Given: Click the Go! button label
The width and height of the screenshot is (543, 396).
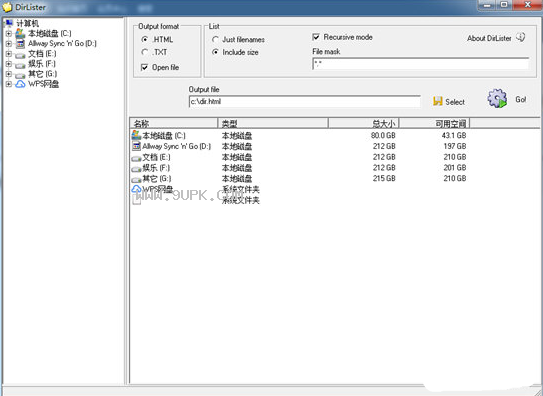Looking at the screenshot, I should tap(521, 100).
